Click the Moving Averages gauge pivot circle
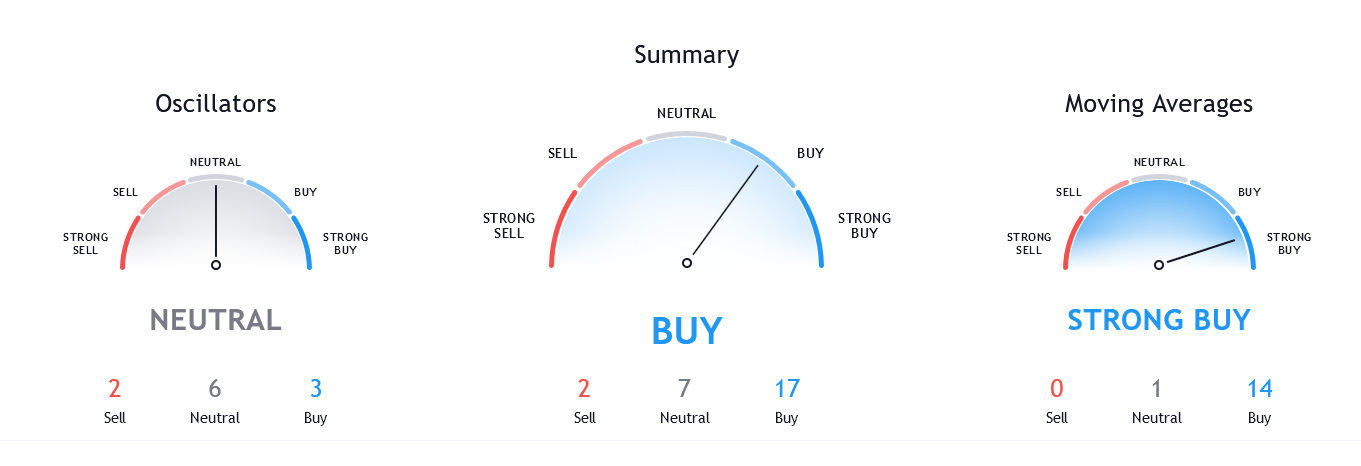The image size is (1361, 466). click(x=1159, y=265)
